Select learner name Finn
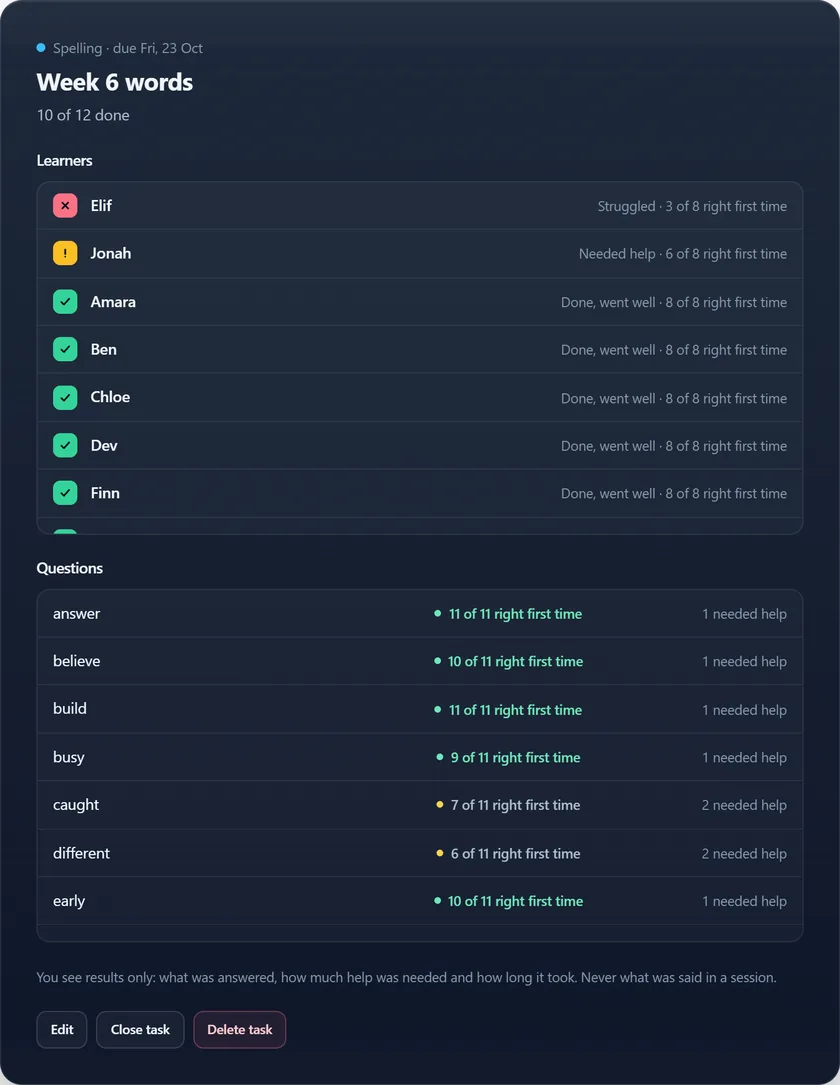The width and height of the screenshot is (840, 1085). click(105, 493)
